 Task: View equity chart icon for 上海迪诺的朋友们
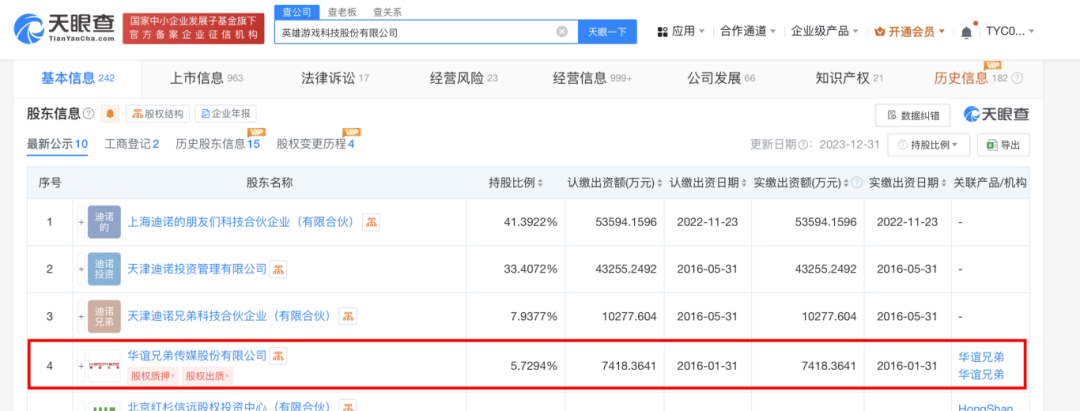click(372, 222)
